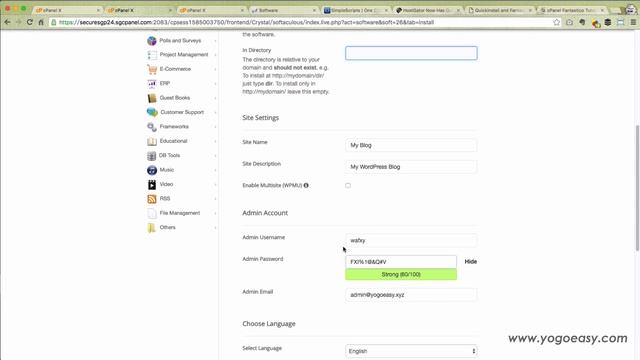Open the Project Management category icon
640x360 pixels.
click(x=152, y=55)
